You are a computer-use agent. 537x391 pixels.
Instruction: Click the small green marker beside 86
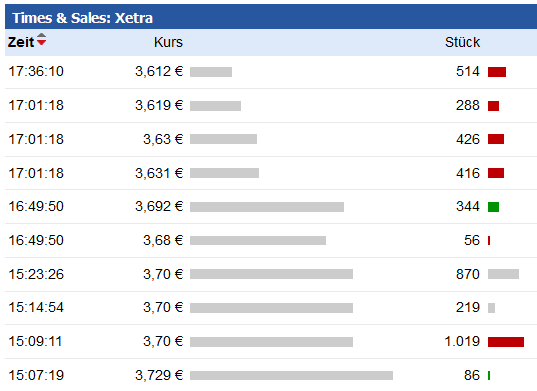[x=489, y=375]
